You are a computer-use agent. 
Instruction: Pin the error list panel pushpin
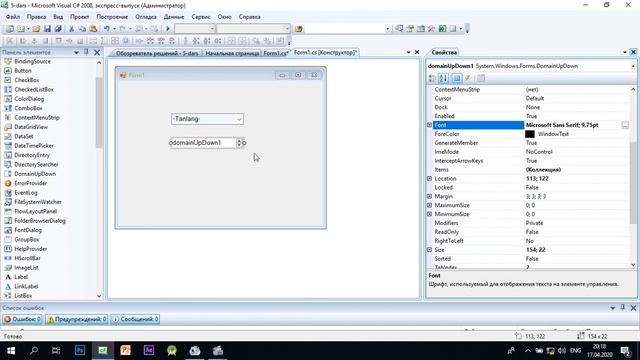coord(623,308)
